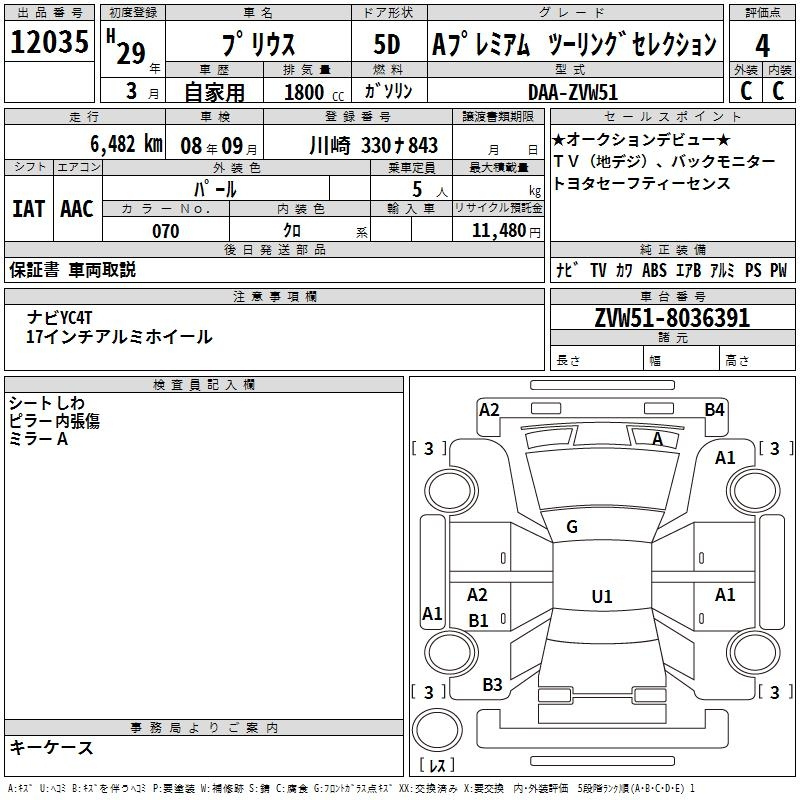Click the B4 damage mark on diagram
The height and width of the screenshot is (800, 800).
coord(714,410)
